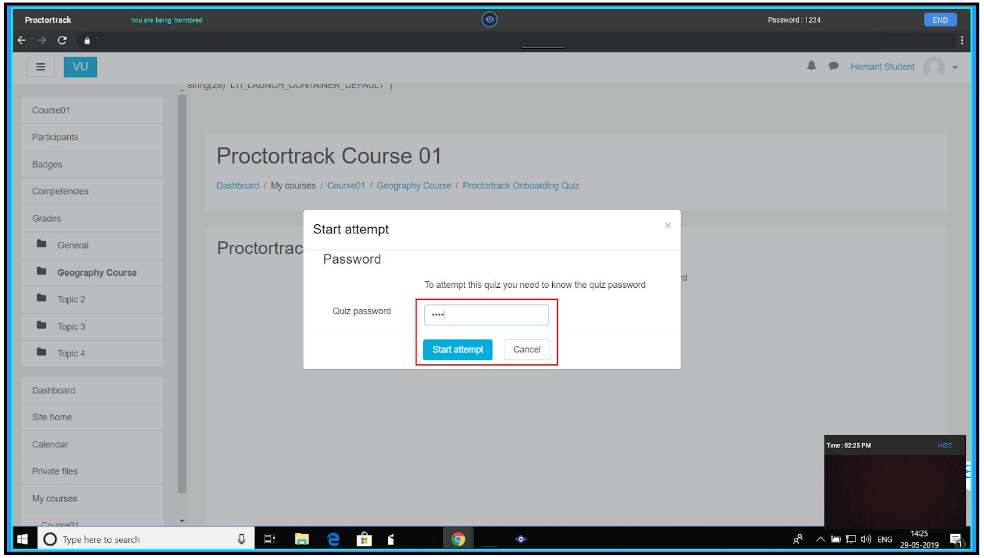The image size is (984, 558).
Task: Open Dashboard in the sidebar
Action: pyautogui.click(x=92, y=390)
